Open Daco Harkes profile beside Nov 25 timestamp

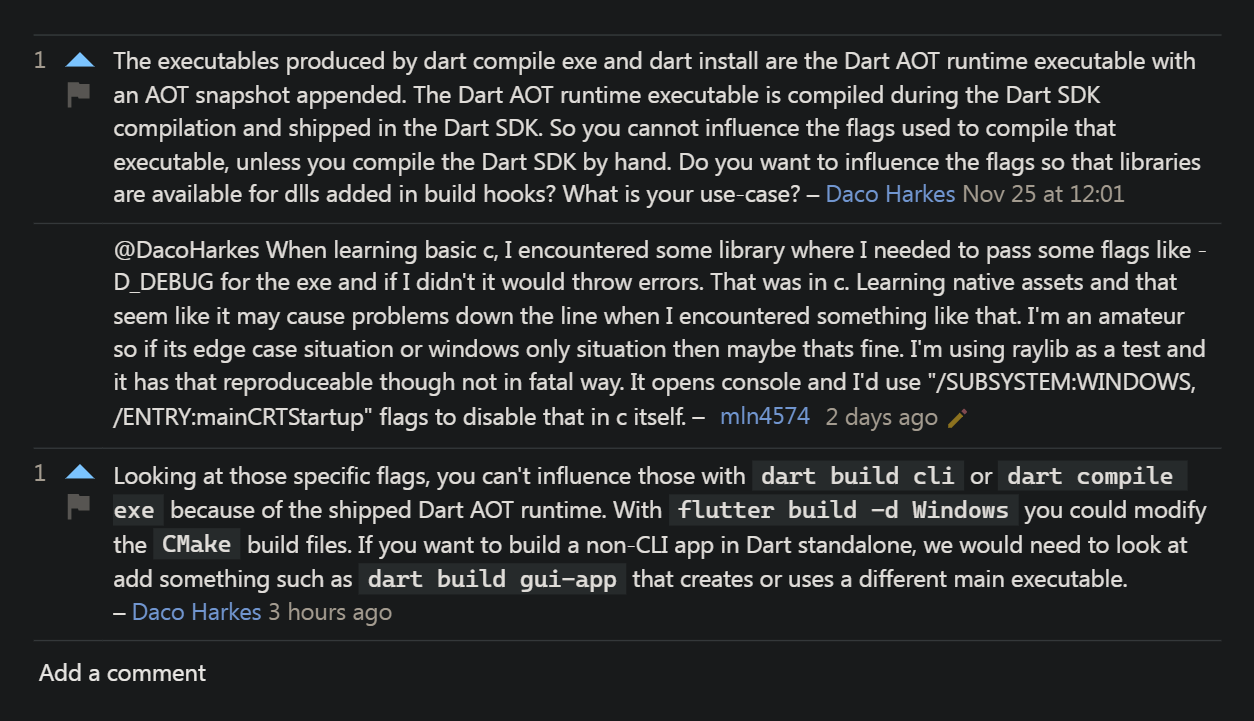(890, 194)
